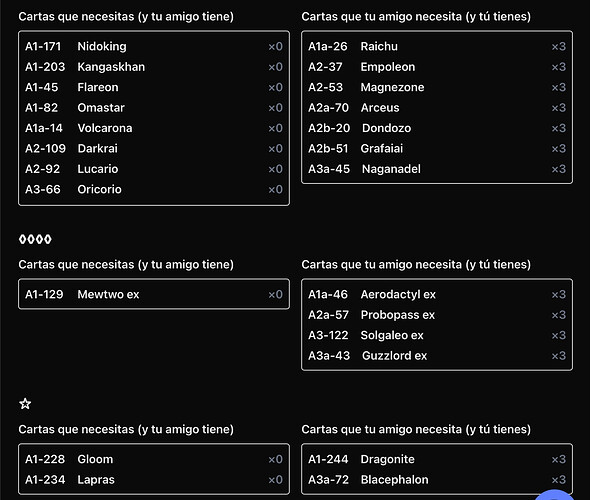Choose the Probopass ex row

[437, 315]
